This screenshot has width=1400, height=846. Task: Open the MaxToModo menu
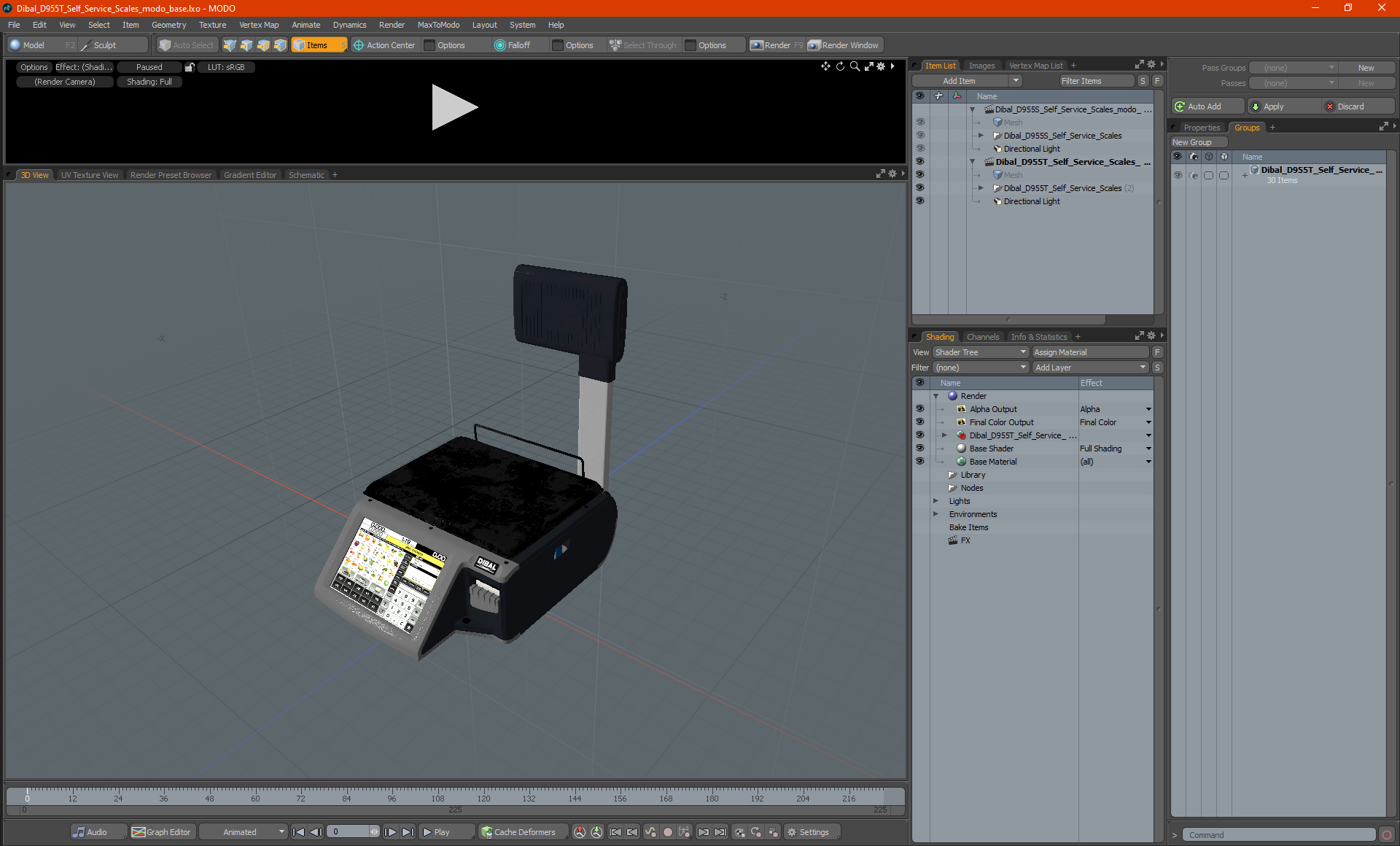pos(438,25)
